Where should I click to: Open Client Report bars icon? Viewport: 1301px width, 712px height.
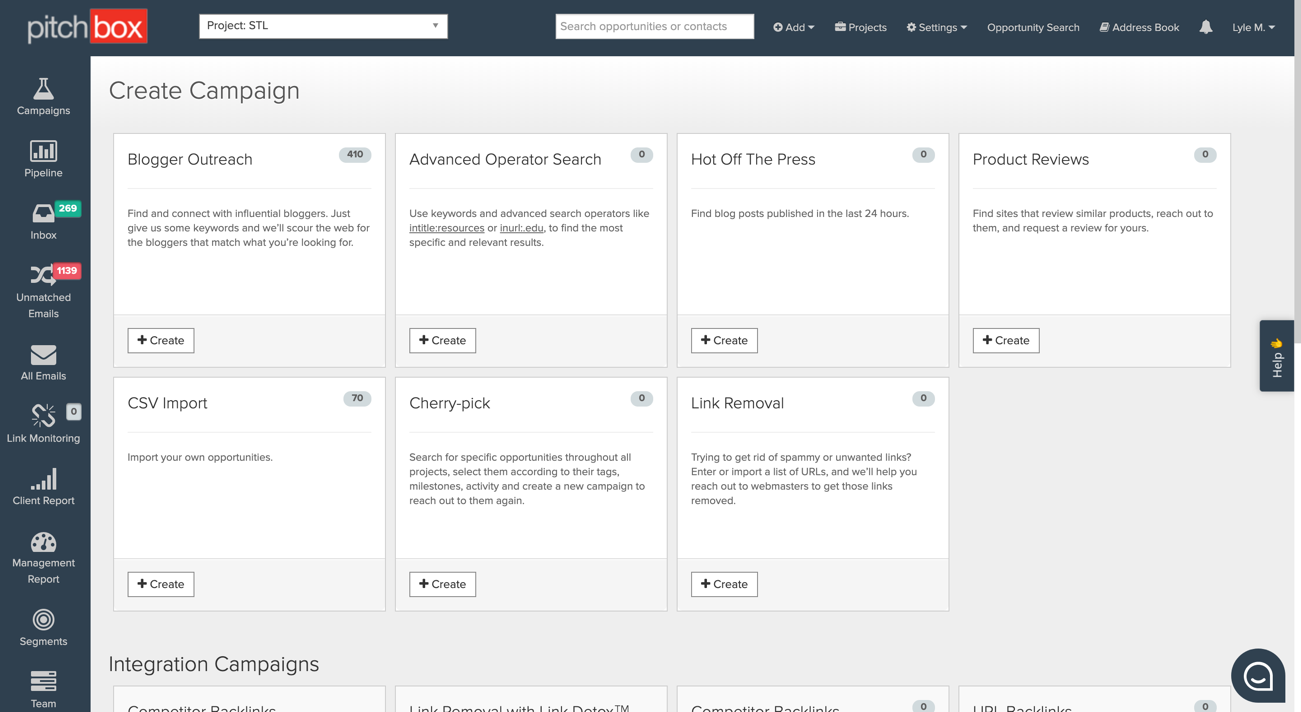click(x=43, y=479)
